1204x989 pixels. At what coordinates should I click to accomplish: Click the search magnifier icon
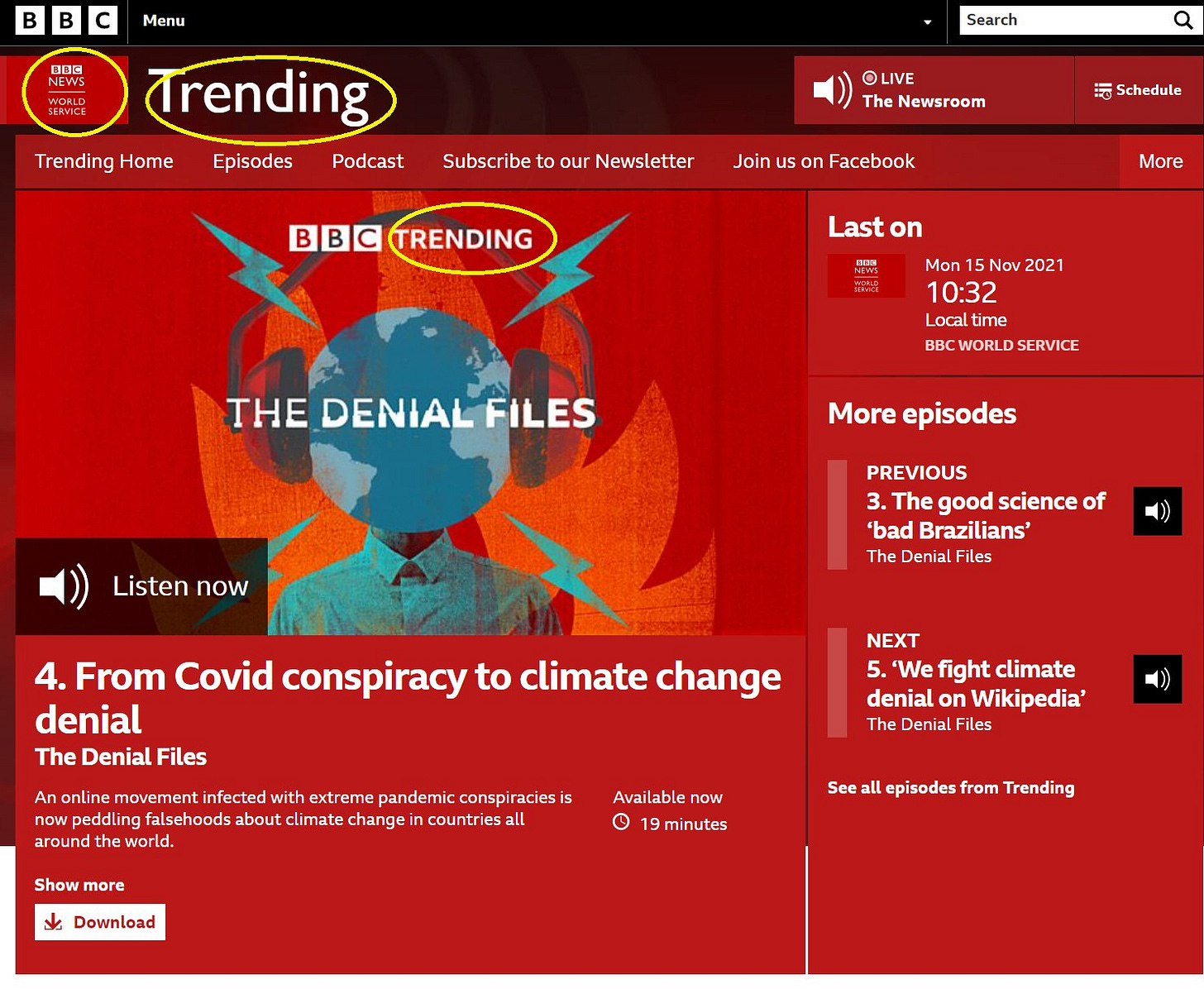point(1183,21)
